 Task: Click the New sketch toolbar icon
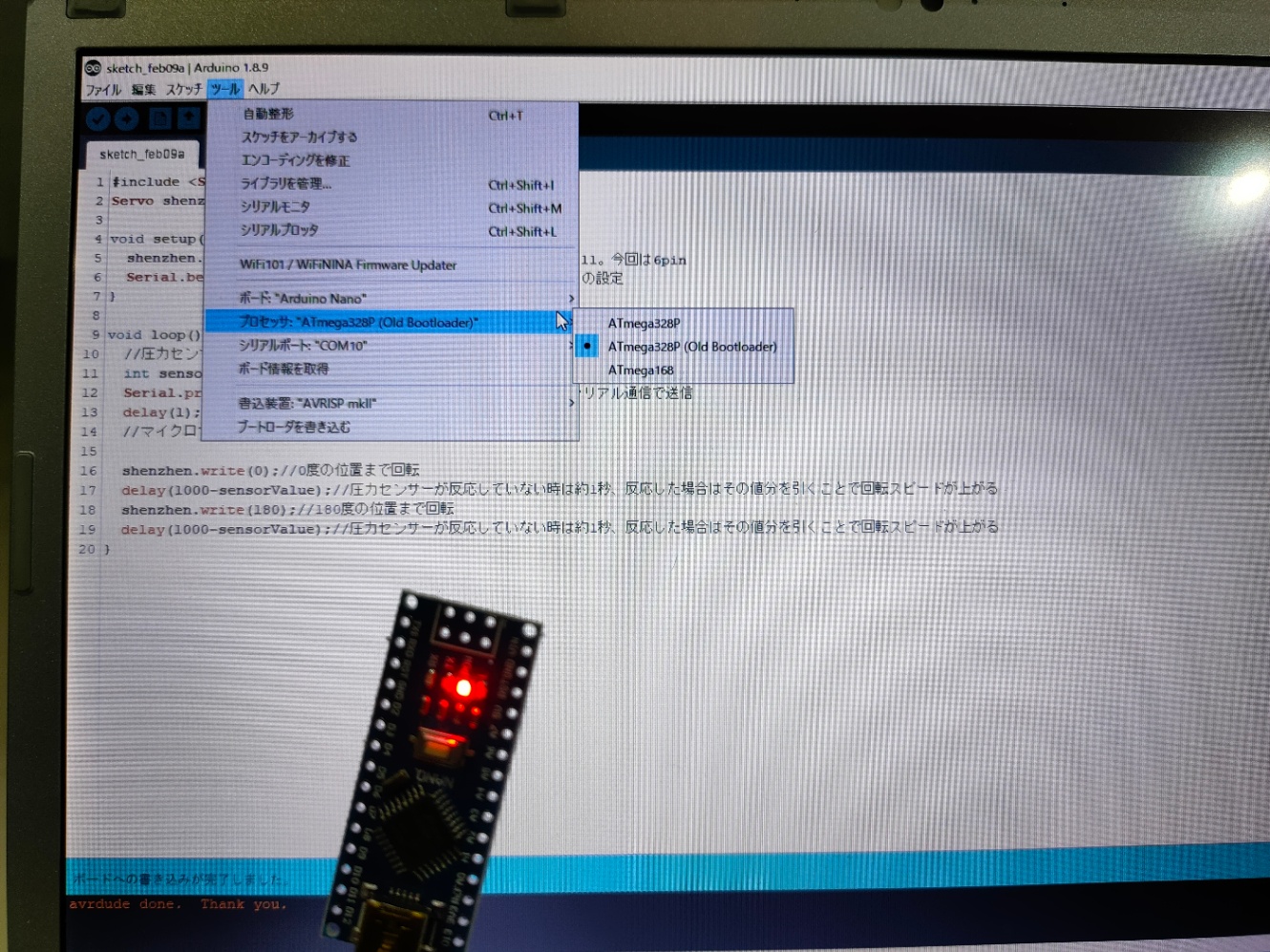tap(159, 118)
